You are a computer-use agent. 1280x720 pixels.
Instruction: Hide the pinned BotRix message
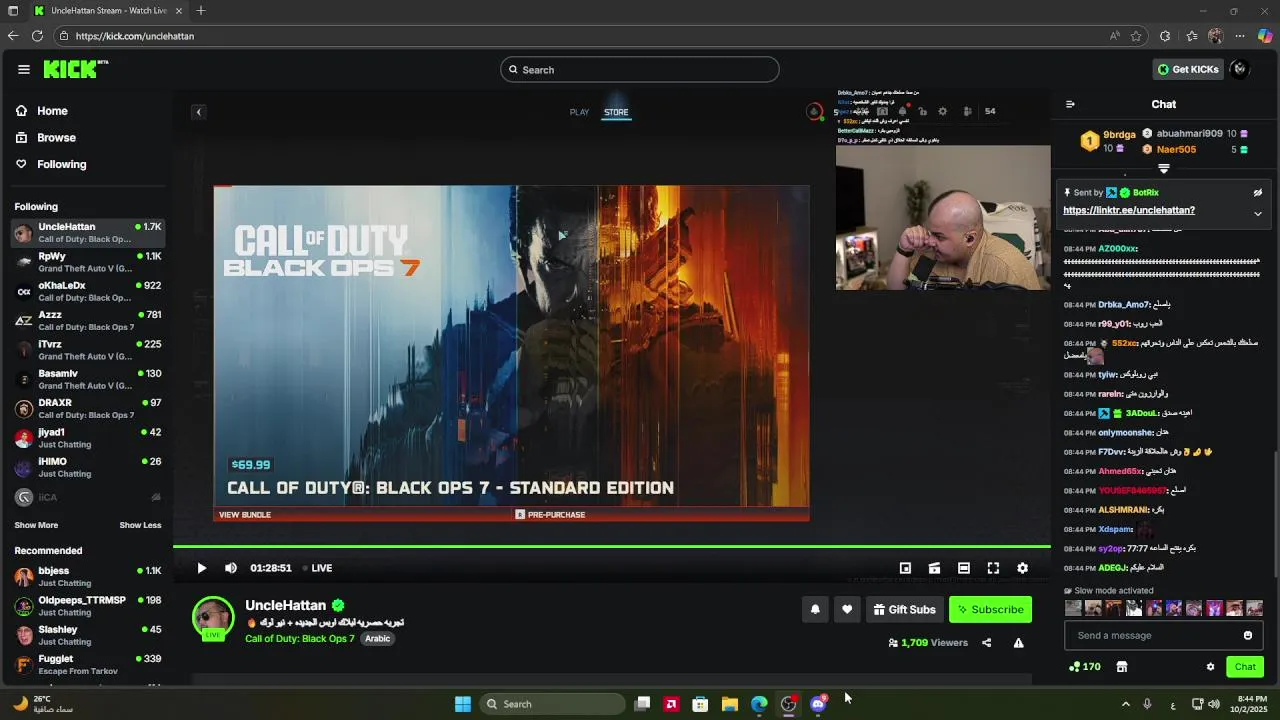coord(1258,193)
